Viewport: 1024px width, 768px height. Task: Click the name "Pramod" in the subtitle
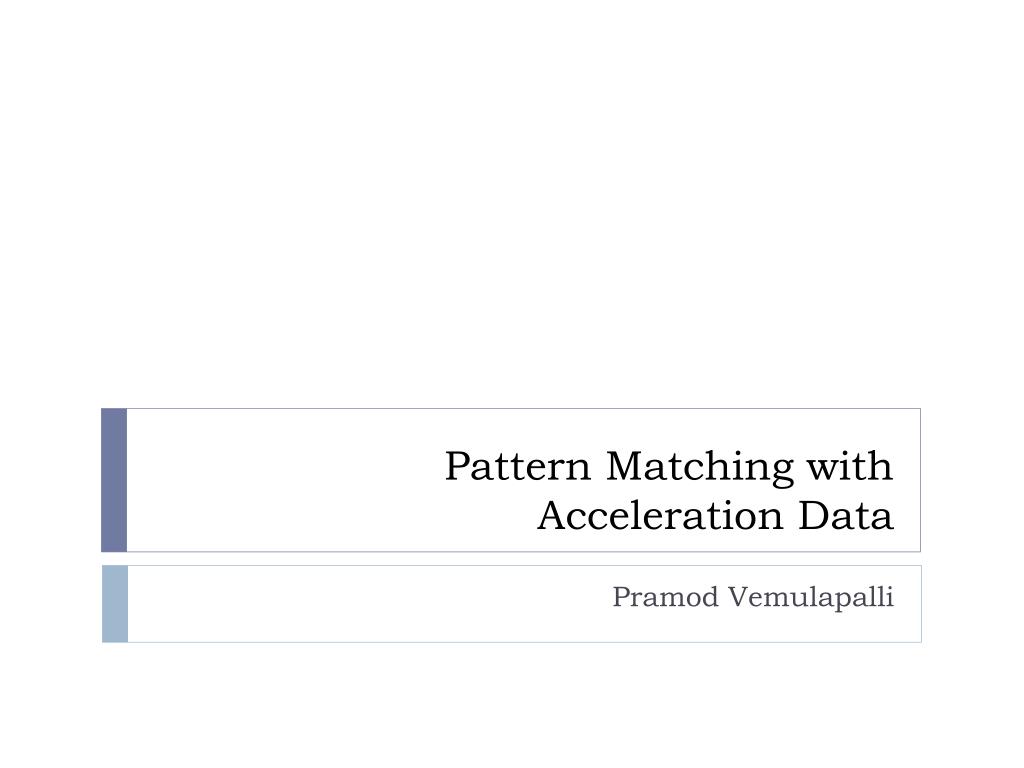point(665,597)
